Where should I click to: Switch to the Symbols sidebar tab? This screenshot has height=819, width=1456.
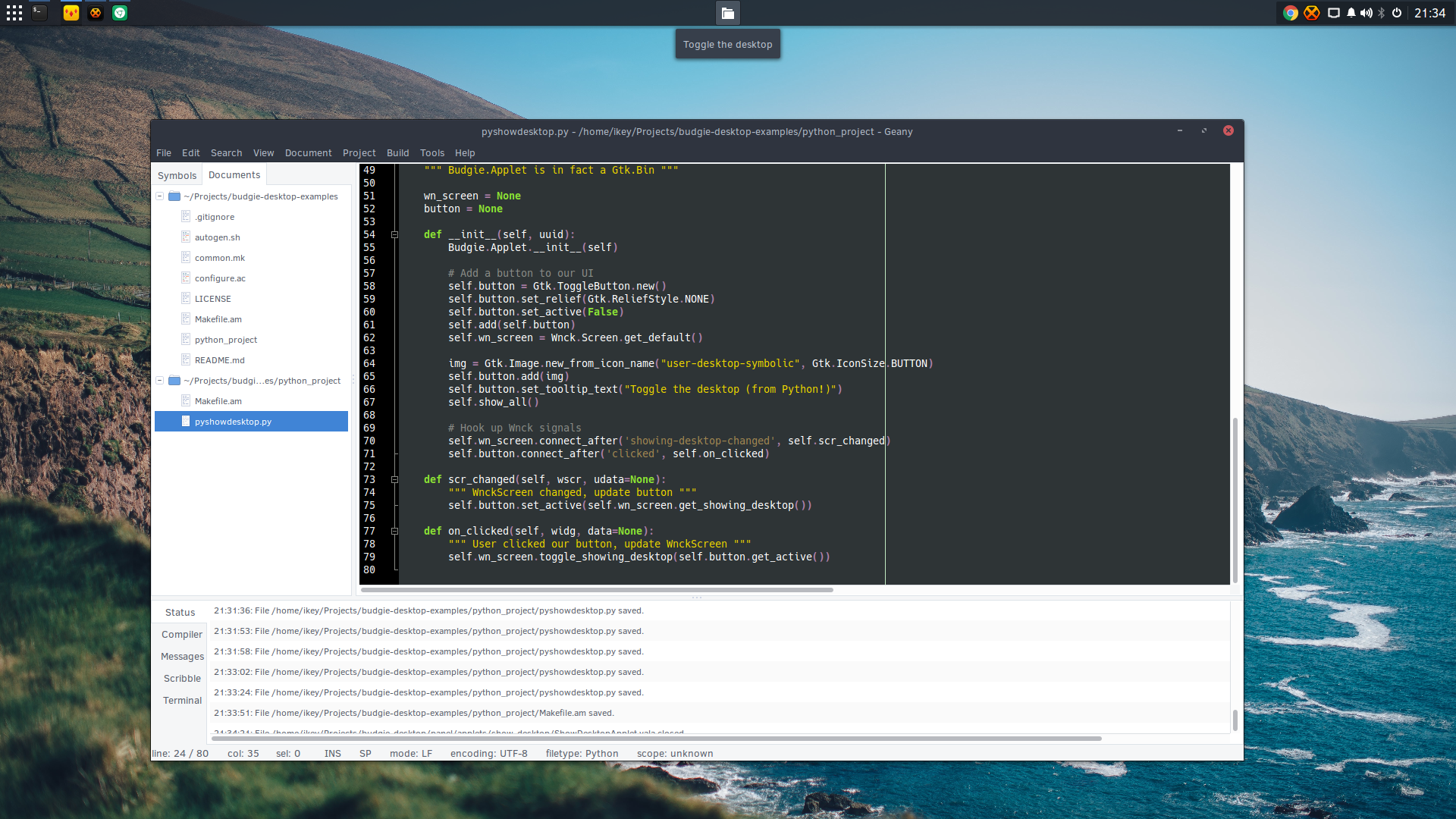point(177,175)
